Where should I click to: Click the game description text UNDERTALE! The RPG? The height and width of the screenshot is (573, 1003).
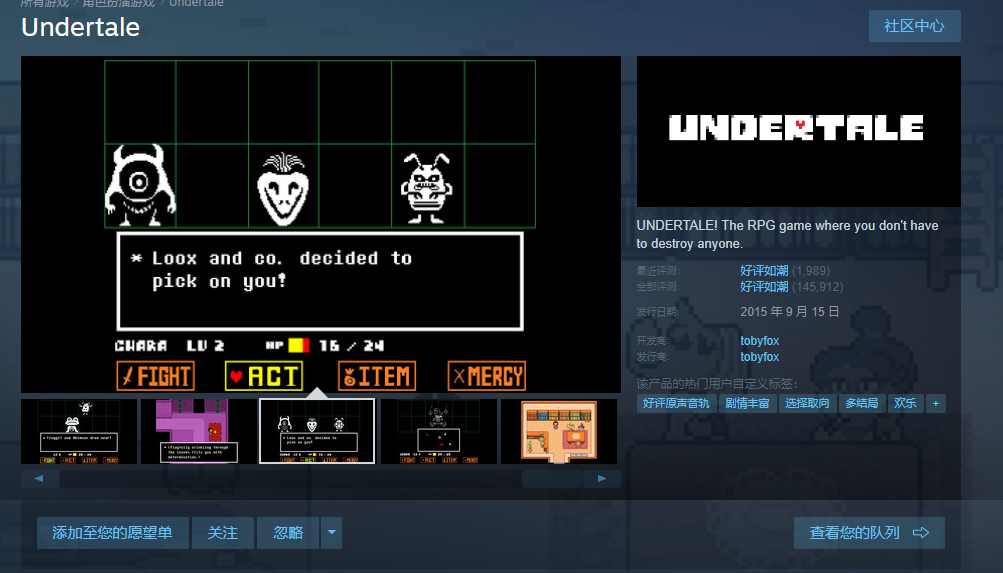[x=787, y=235]
